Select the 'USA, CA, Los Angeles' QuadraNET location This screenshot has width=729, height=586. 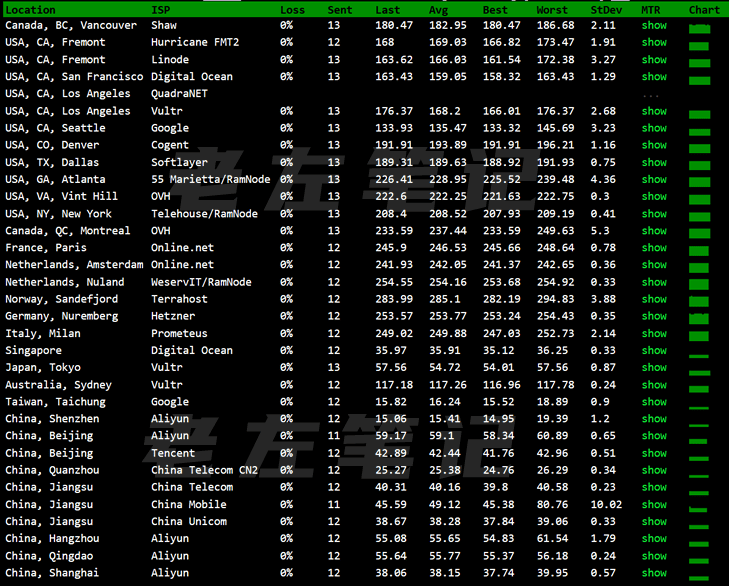click(x=68, y=94)
